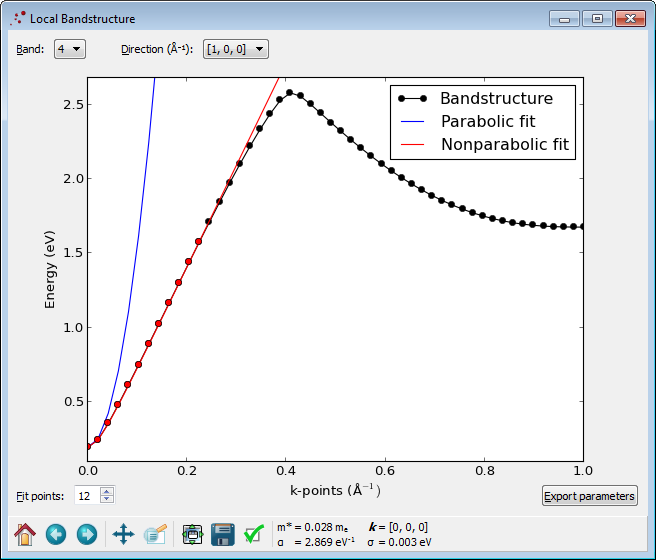
Task: Click the Local Bandstructure title text
Action: (82, 19)
